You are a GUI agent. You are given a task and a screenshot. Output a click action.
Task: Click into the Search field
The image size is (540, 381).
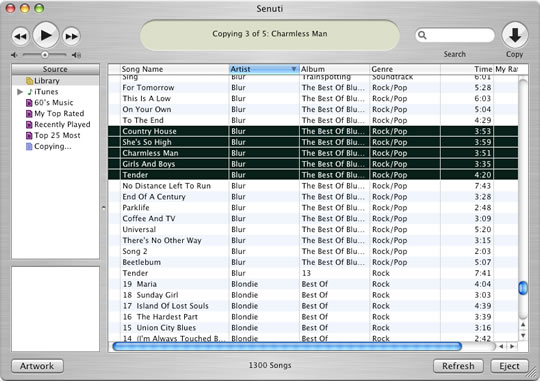click(455, 35)
